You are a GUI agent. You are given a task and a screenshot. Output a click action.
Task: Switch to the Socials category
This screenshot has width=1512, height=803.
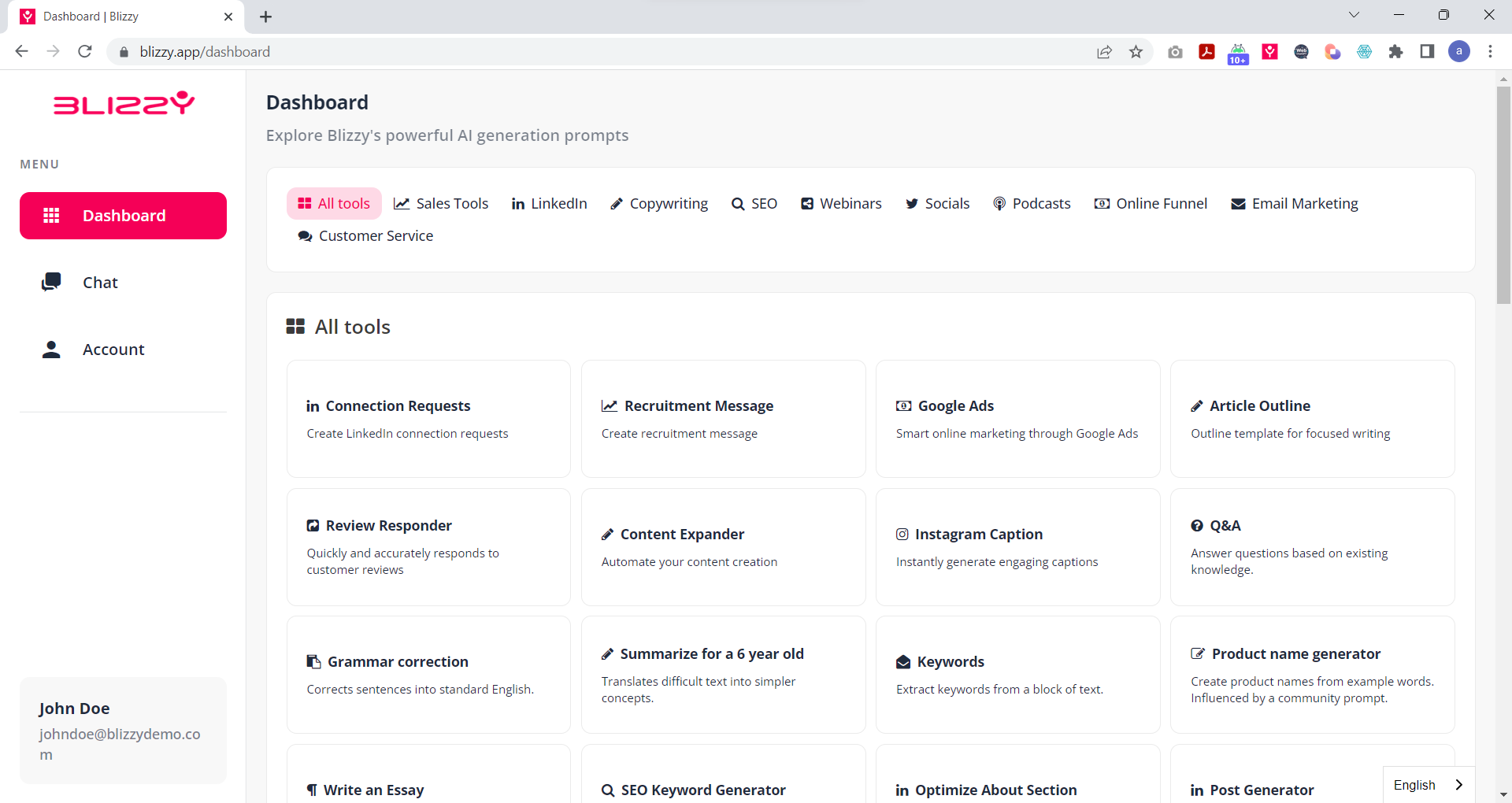coord(937,204)
